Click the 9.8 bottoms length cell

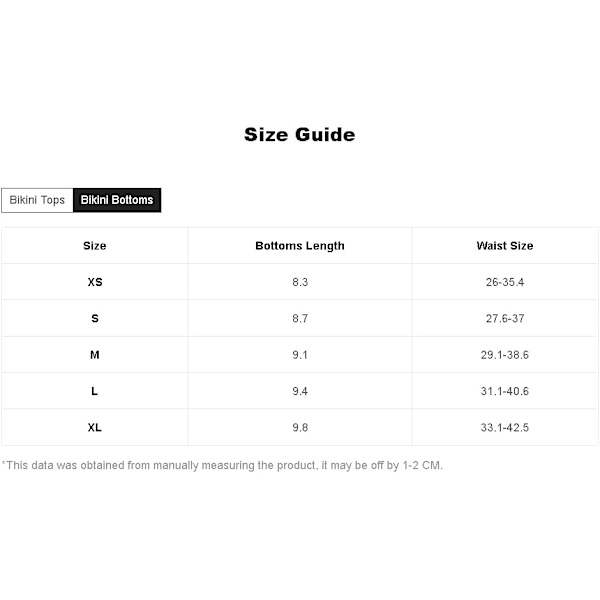coord(300,427)
